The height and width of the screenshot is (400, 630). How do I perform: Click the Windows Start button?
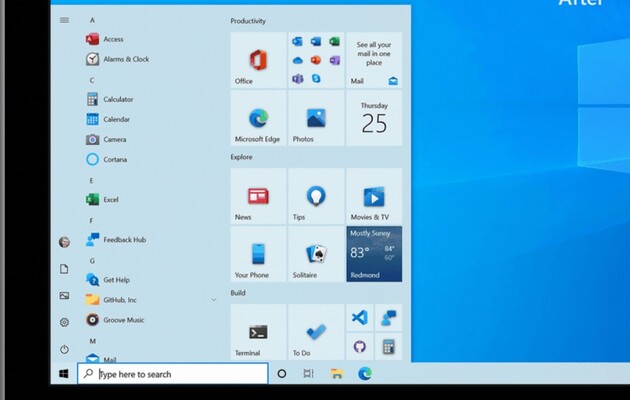click(x=64, y=374)
